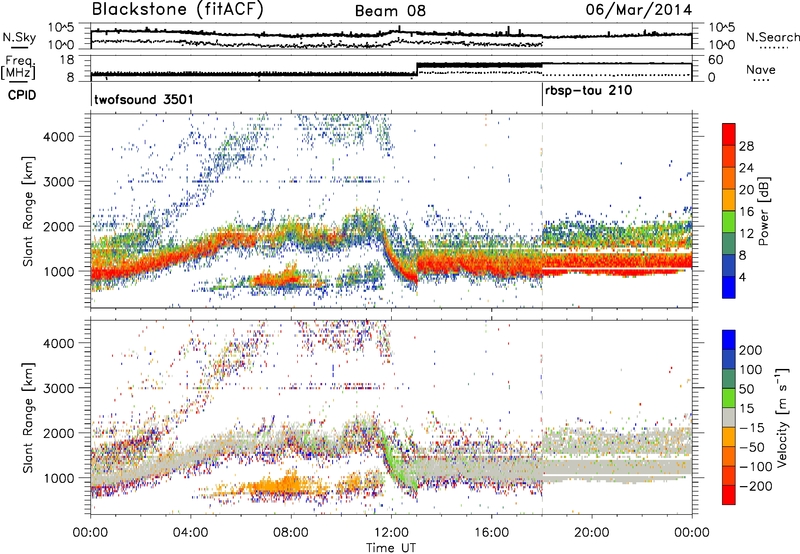
Task: Click the Slant Range label of power panel
Action: click(28, 211)
